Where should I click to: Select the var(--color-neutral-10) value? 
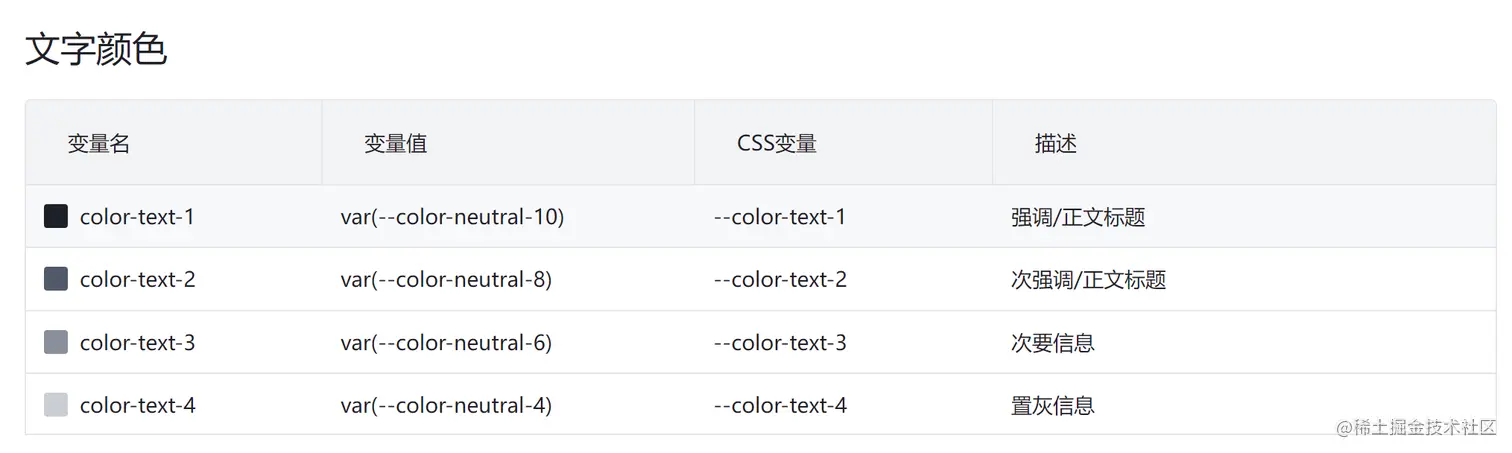(x=452, y=216)
